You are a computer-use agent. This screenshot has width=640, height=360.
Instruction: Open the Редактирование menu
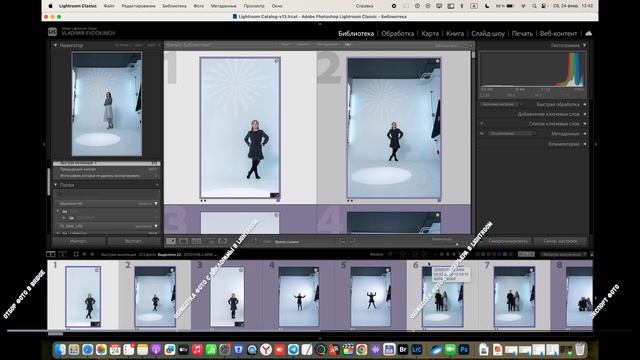coord(138,6)
